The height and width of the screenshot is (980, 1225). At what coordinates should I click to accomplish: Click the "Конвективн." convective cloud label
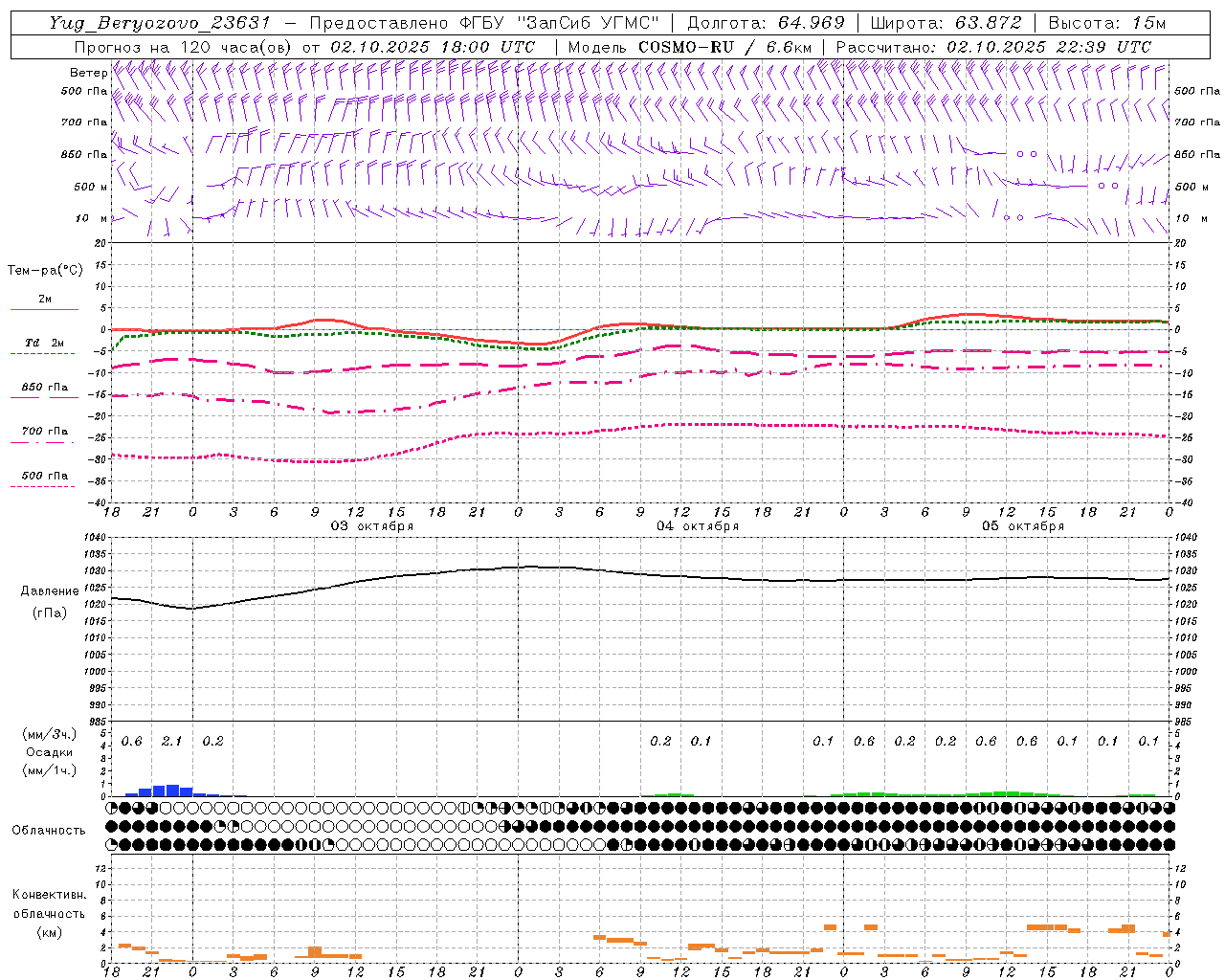pos(49,895)
